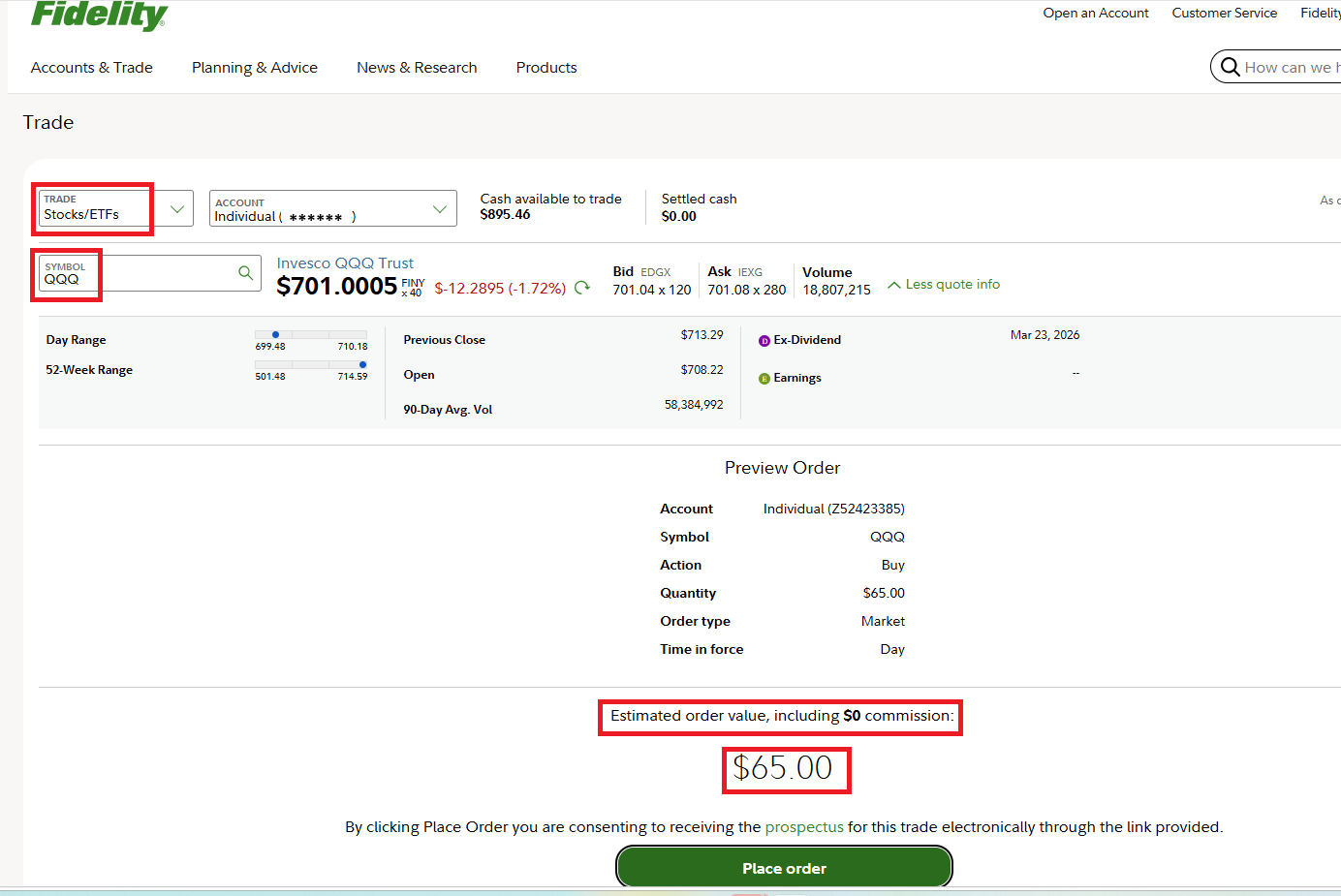The width and height of the screenshot is (1341, 896).
Task: Click the Open price $708.22
Action: 702,370
